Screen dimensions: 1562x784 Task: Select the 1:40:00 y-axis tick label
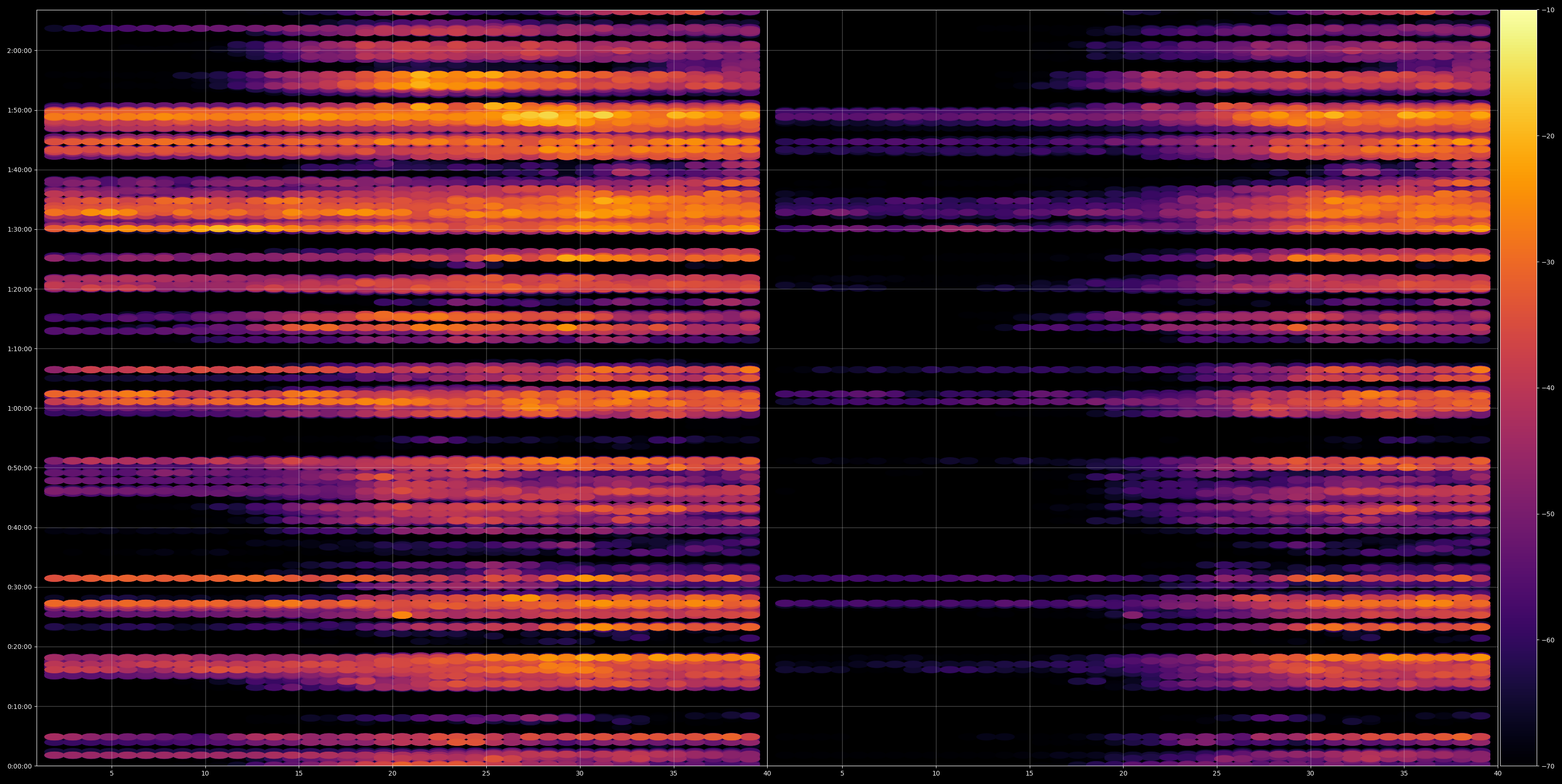click(x=19, y=170)
